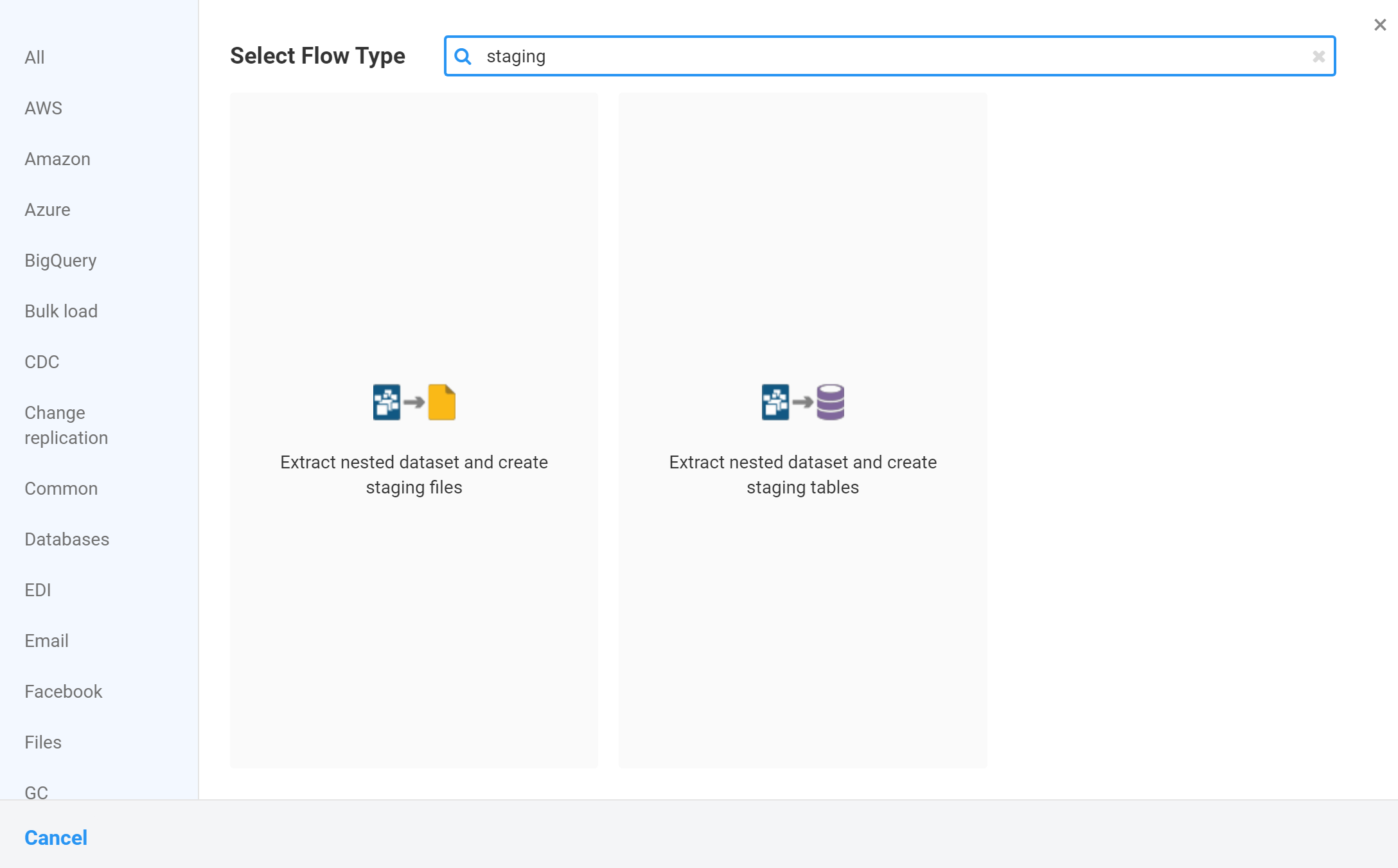
Task: Open the Azure category
Action: (x=48, y=209)
